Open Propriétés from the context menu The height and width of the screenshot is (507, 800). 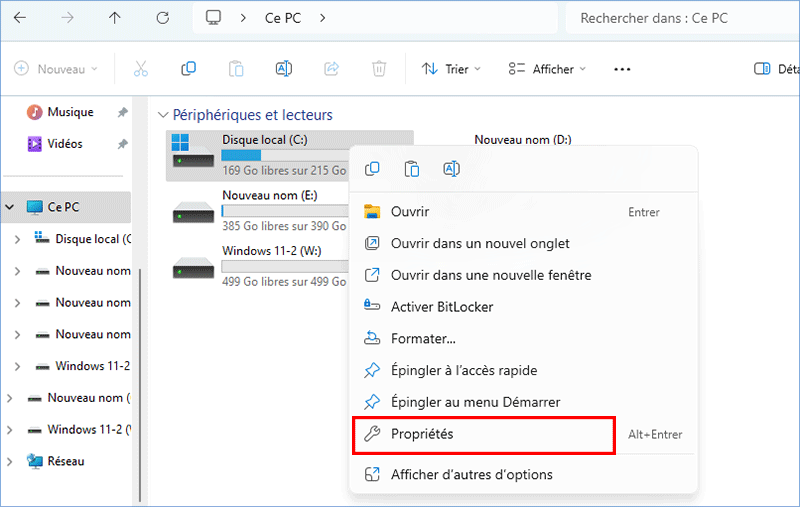click(523, 434)
